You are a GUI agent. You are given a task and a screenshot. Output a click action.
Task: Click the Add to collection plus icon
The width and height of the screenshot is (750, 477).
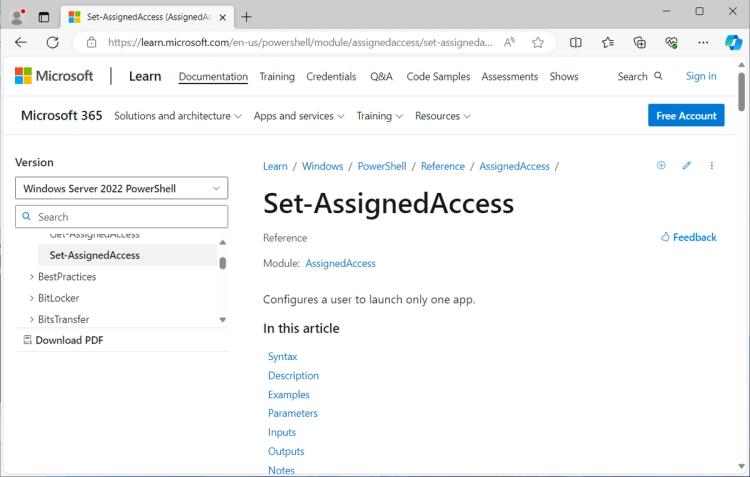661,166
